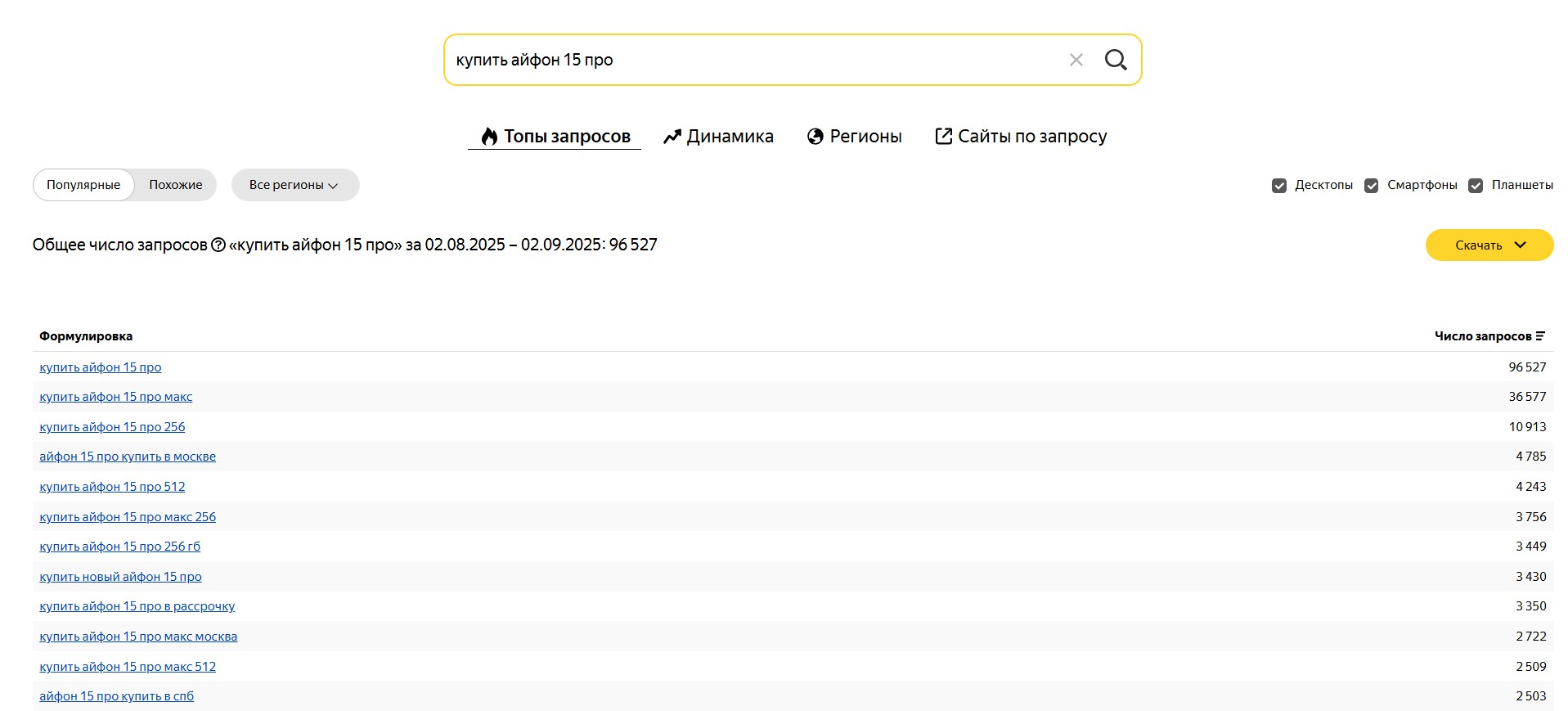Uncheck the Десктопы checkbox
The image size is (1568, 711).
pos(1279,186)
